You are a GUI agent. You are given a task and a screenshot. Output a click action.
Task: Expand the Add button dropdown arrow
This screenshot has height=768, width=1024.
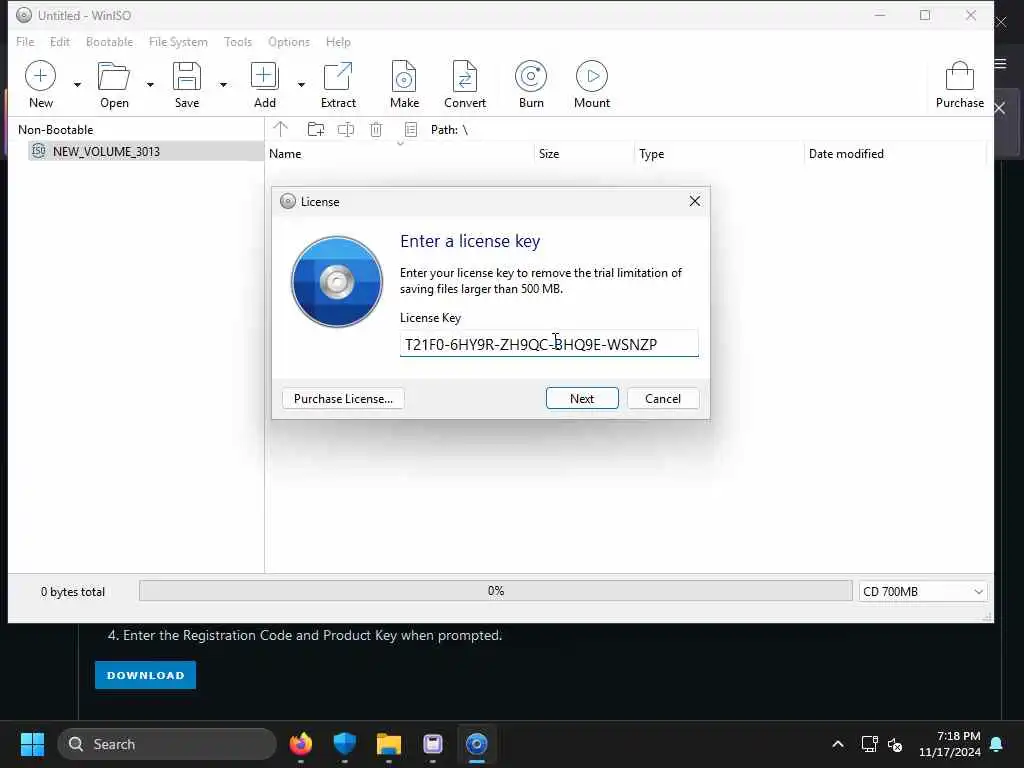coord(301,85)
